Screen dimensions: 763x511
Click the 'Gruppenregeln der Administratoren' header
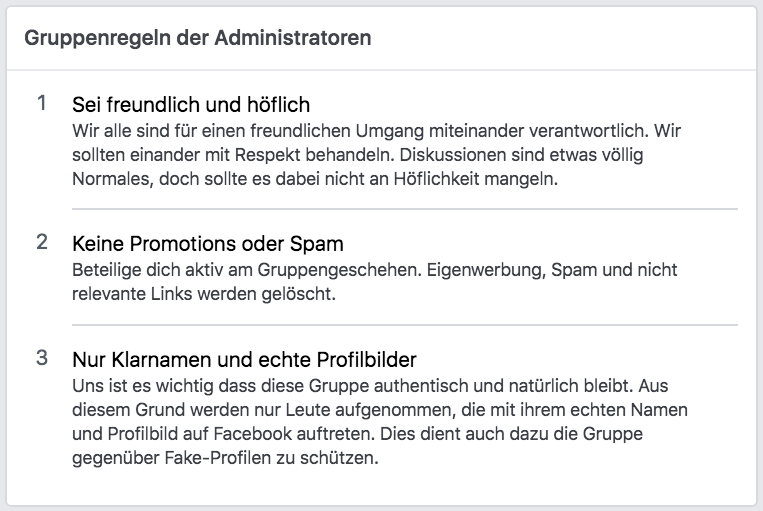(x=198, y=38)
